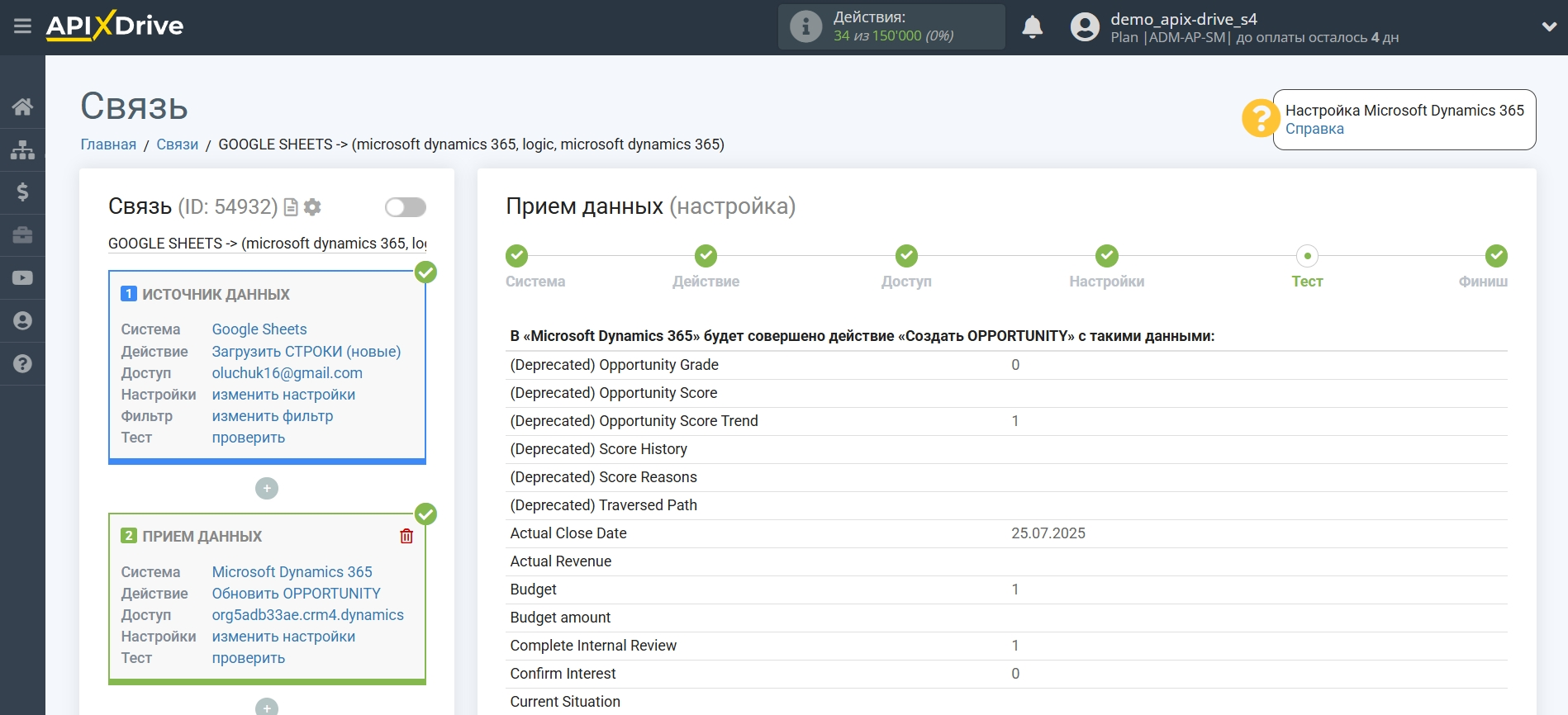Click the Confirm Interest row

[x=1006, y=674]
